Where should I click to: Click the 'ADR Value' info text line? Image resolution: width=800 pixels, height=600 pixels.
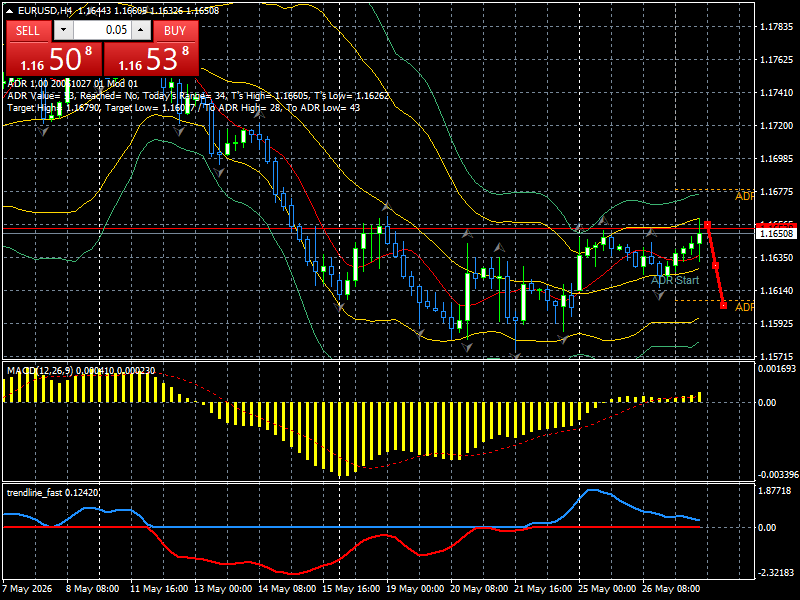(x=198, y=96)
